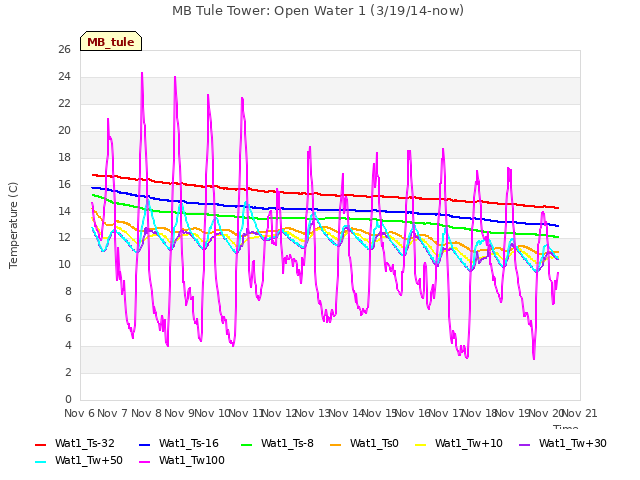Image resolution: width=640 pixels, height=480 pixels.
Task: Toggle the Wat1_Tw+50 legend entry
Action: point(79,460)
